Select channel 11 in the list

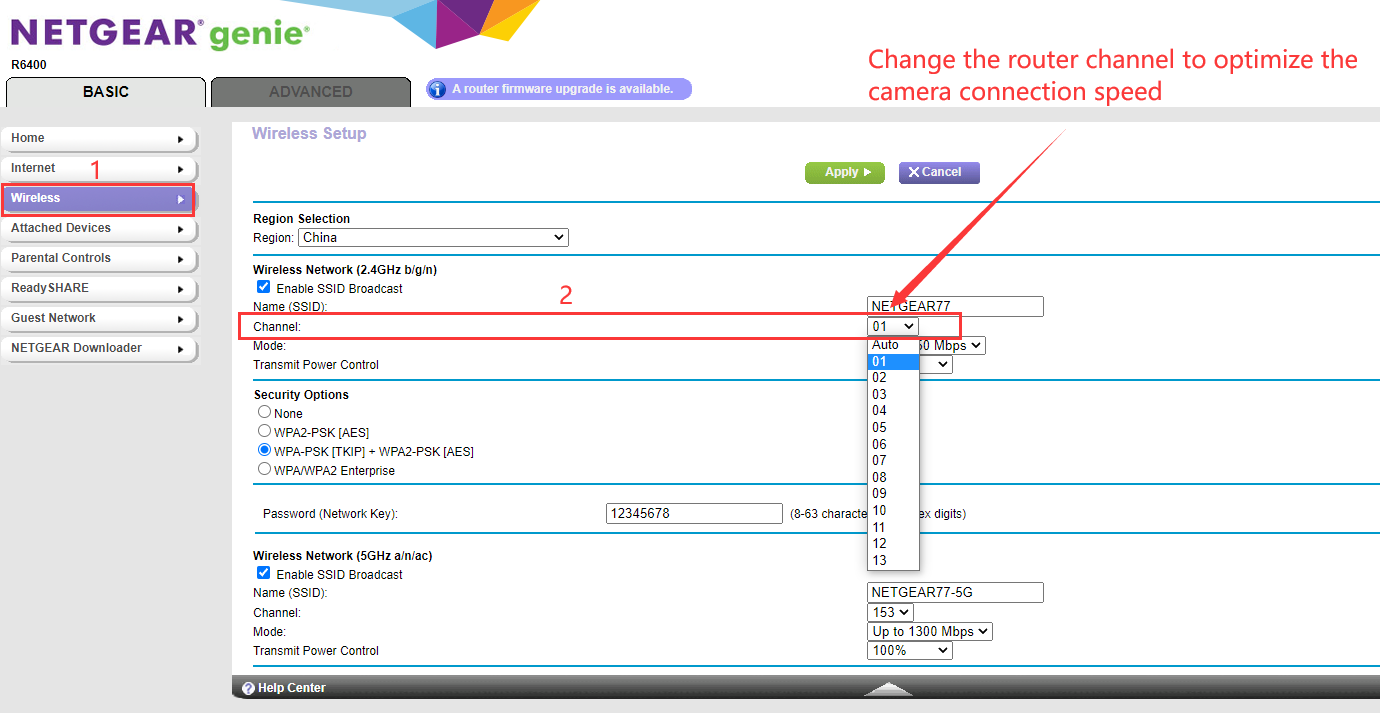[893, 527]
